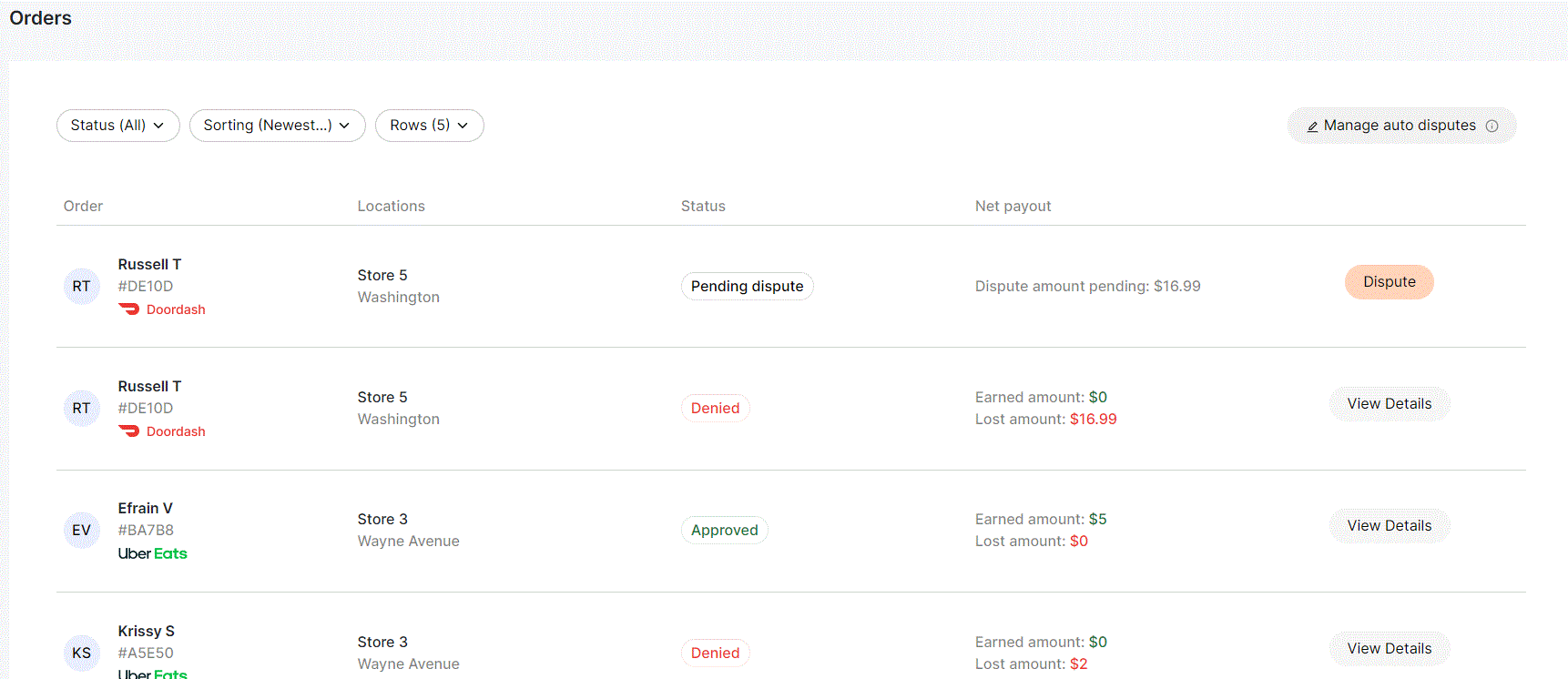Expand the Sorting (Newest...) dropdown
Image resolution: width=1568 pixels, height=679 pixels.
pos(277,126)
